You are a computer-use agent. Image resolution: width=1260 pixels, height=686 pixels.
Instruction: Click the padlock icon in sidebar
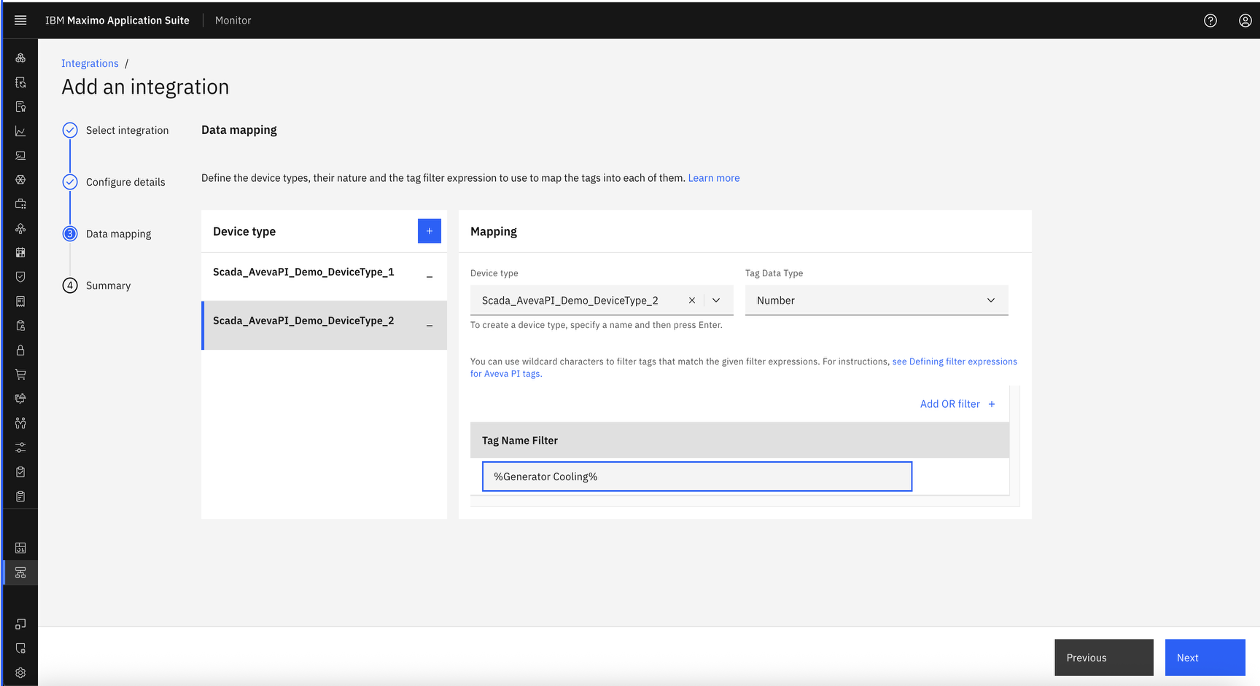click(20, 350)
